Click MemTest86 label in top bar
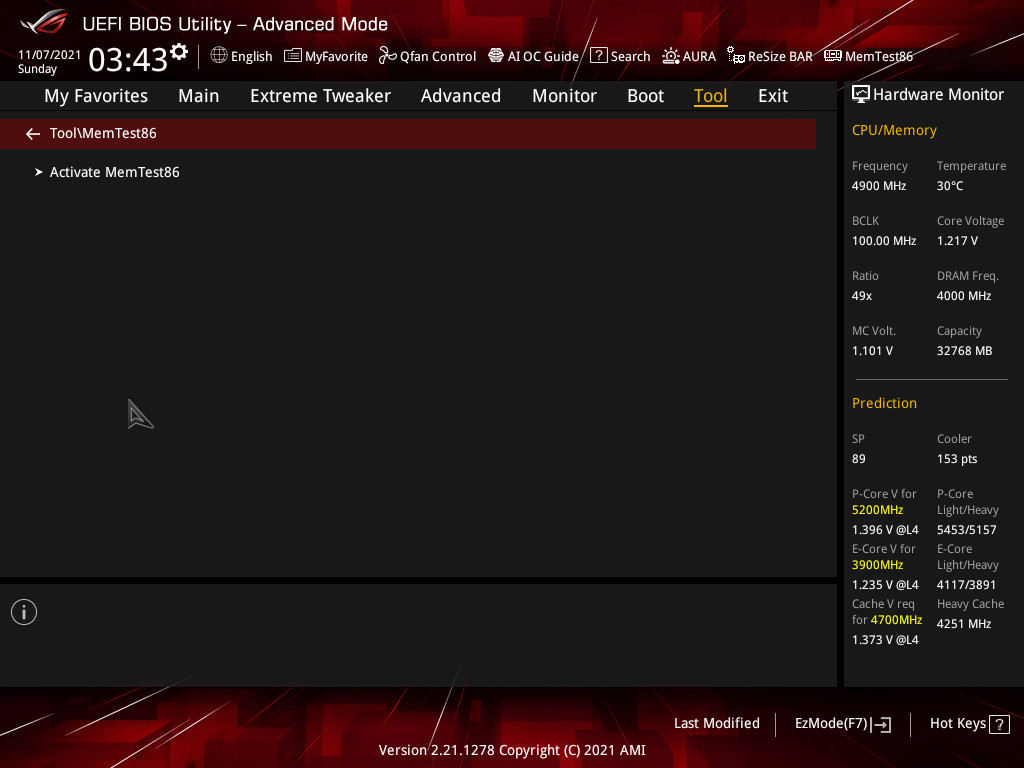The width and height of the screenshot is (1024, 768). tap(878, 56)
